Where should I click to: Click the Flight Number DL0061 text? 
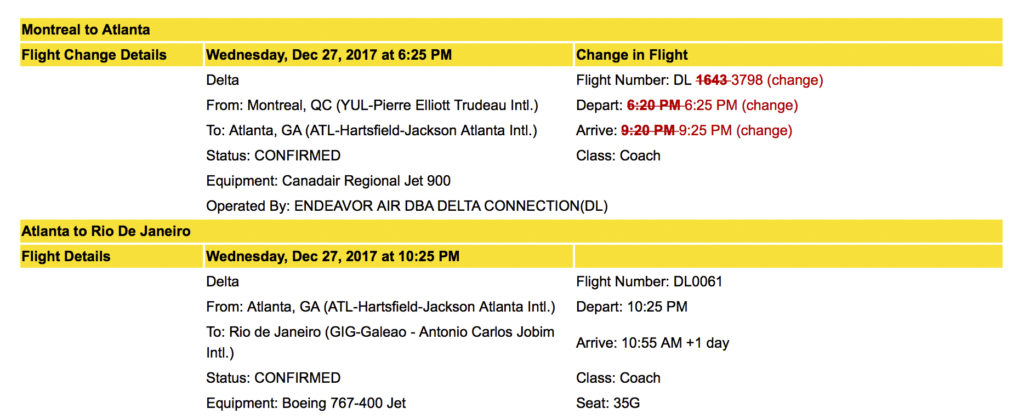click(649, 281)
